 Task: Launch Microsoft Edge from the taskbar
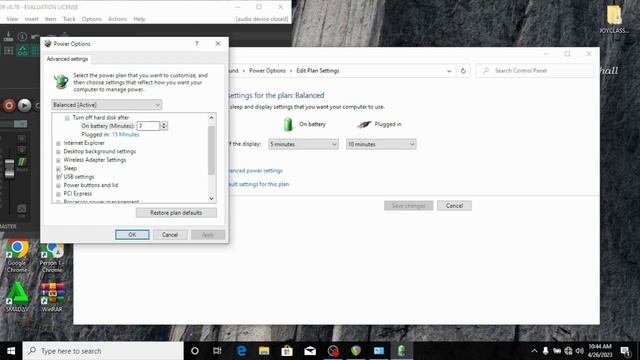(241, 351)
